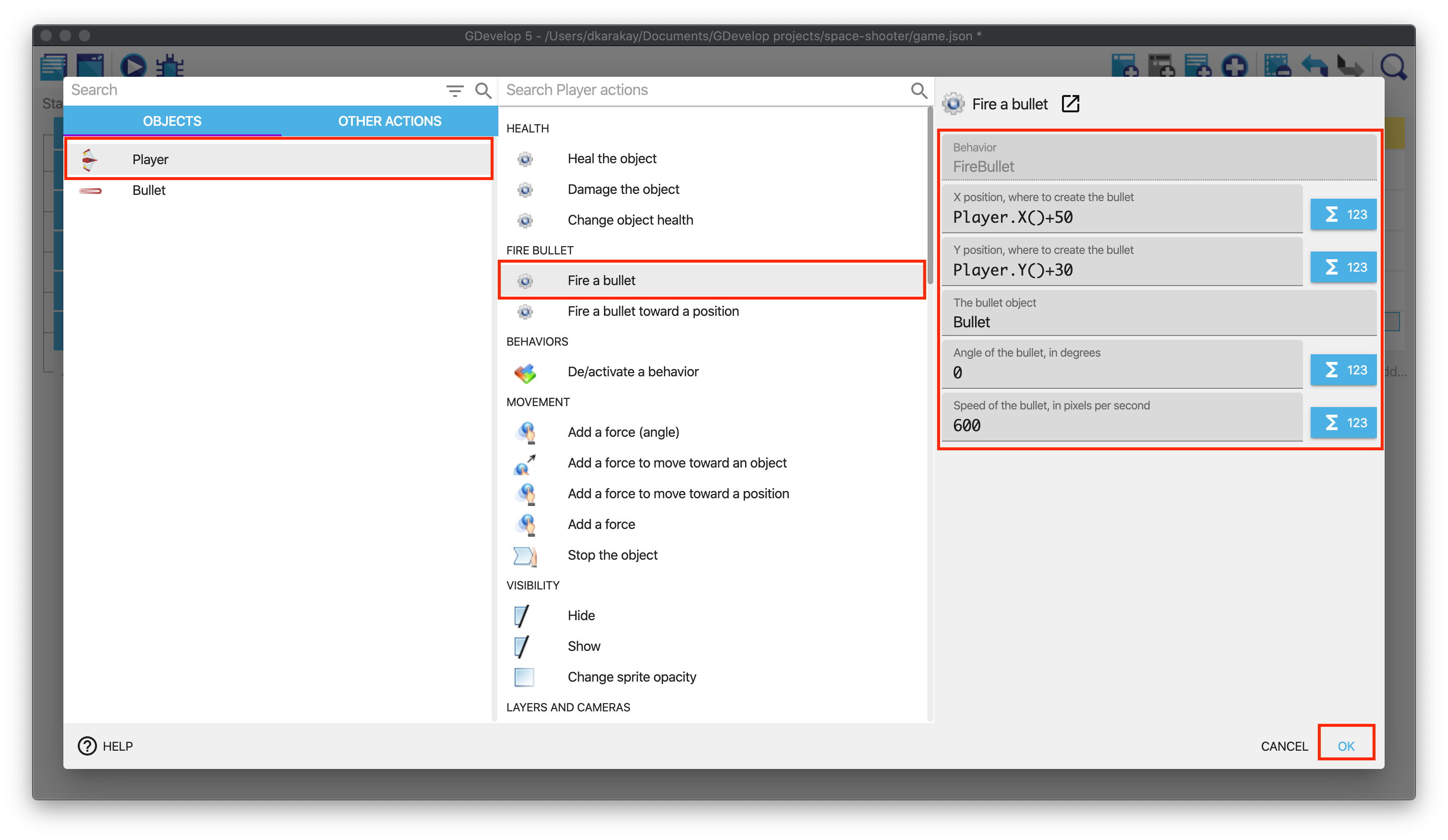Select the Bullet object in list

tap(149, 190)
